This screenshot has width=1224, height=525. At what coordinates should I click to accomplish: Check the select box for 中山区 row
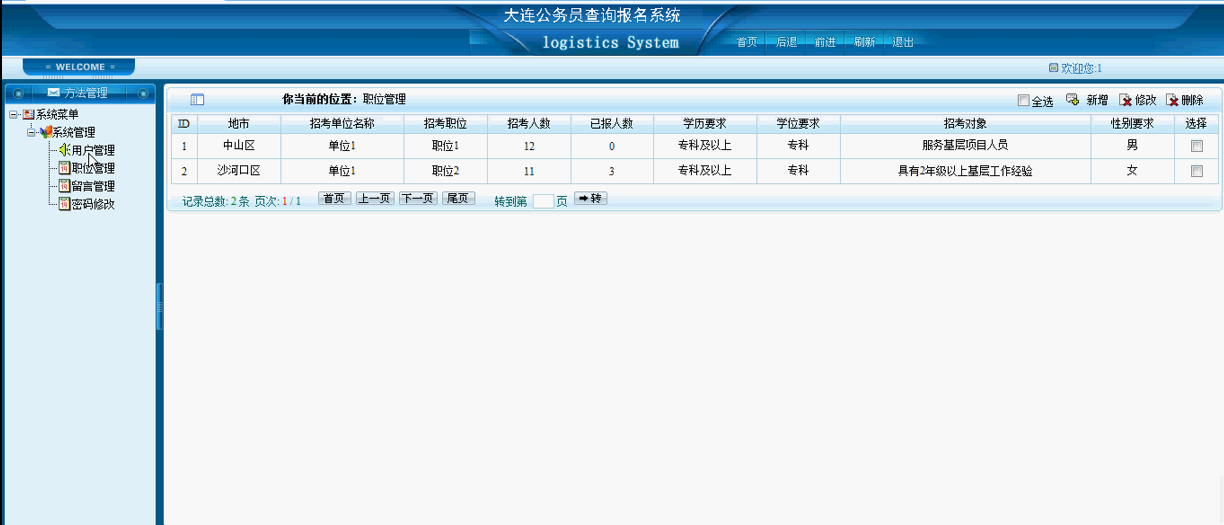click(1196, 146)
